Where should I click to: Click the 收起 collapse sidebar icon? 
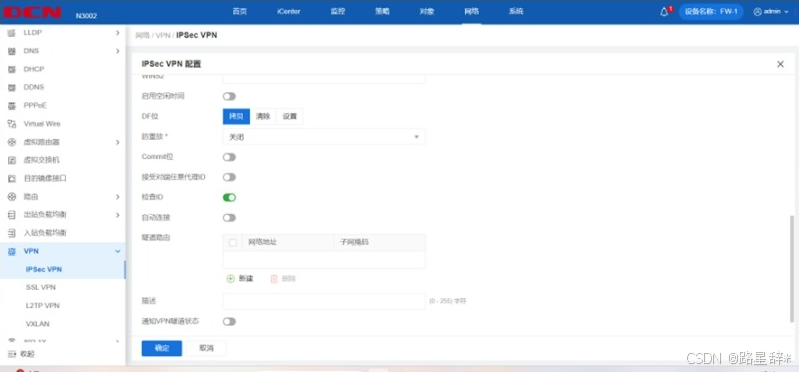pyautogui.click(x=11, y=354)
